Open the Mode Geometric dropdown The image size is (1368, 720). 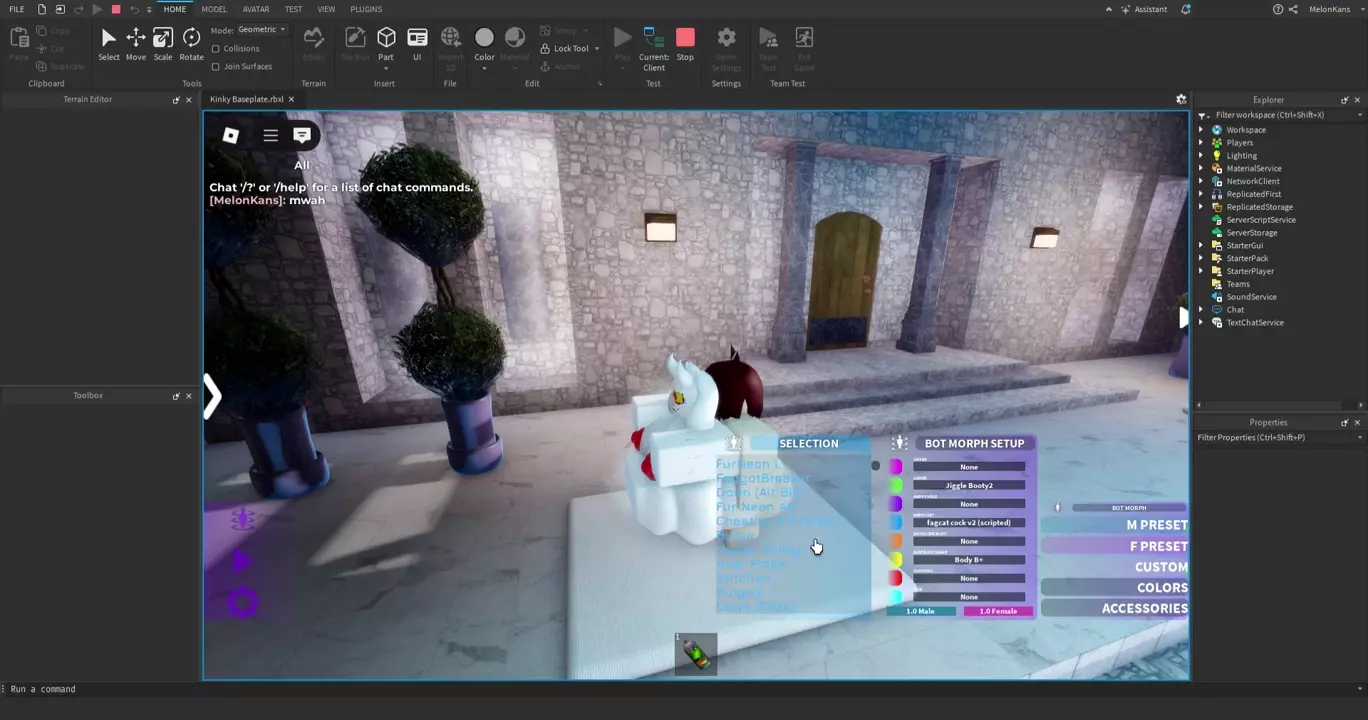click(262, 30)
